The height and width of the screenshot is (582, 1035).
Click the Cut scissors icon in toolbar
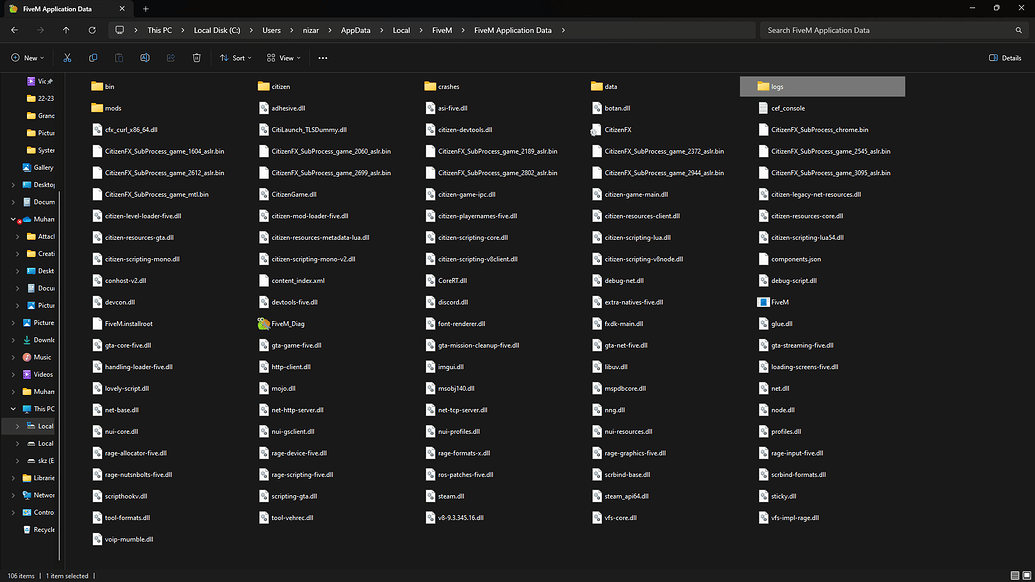(x=68, y=58)
